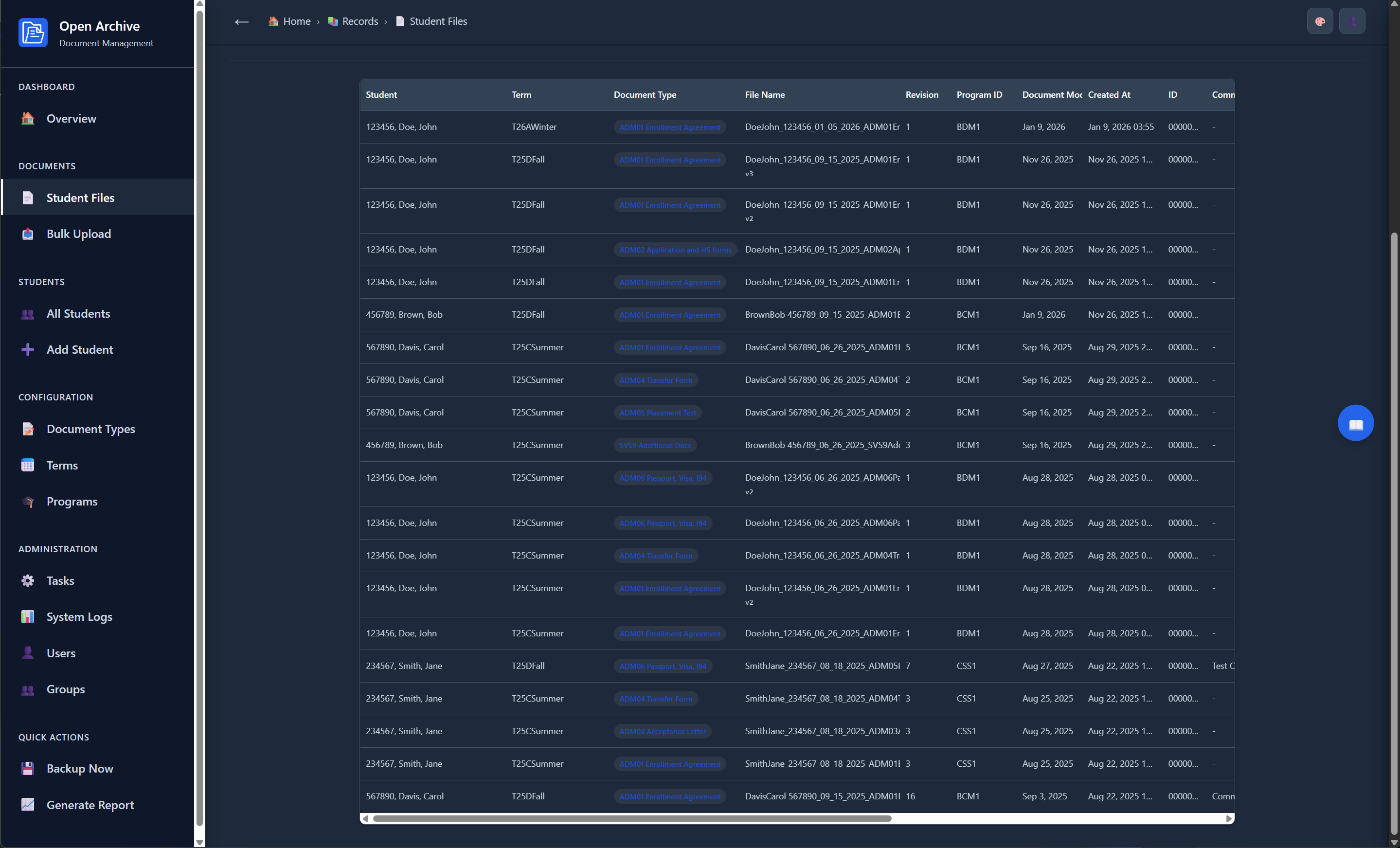This screenshot has height=848, width=1400.
Task: Click the Users person icon
Action: pos(27,652)
